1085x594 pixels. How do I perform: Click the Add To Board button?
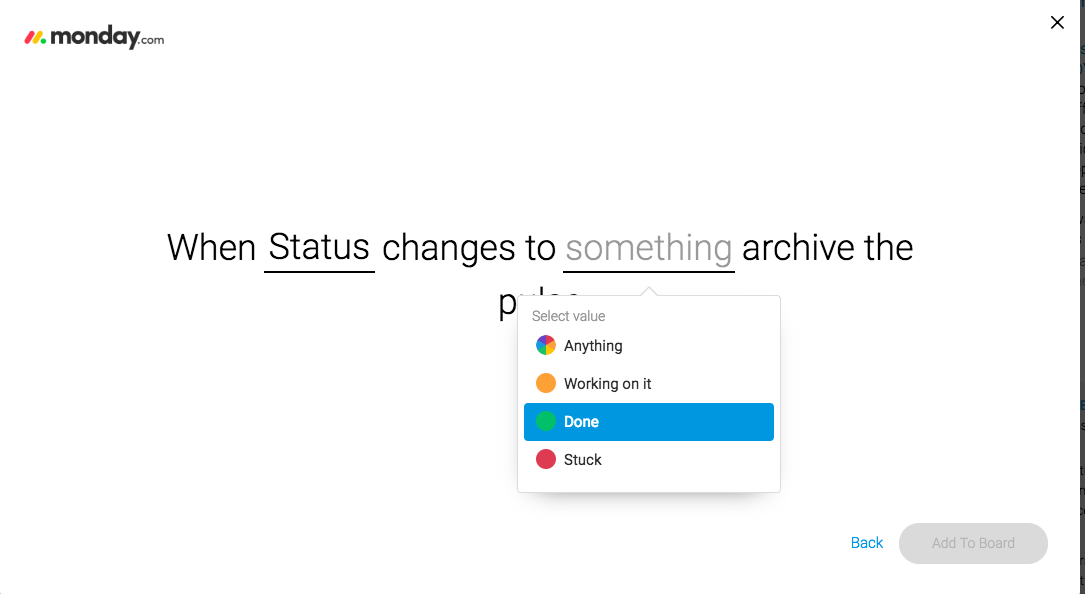tap(973, 543)
